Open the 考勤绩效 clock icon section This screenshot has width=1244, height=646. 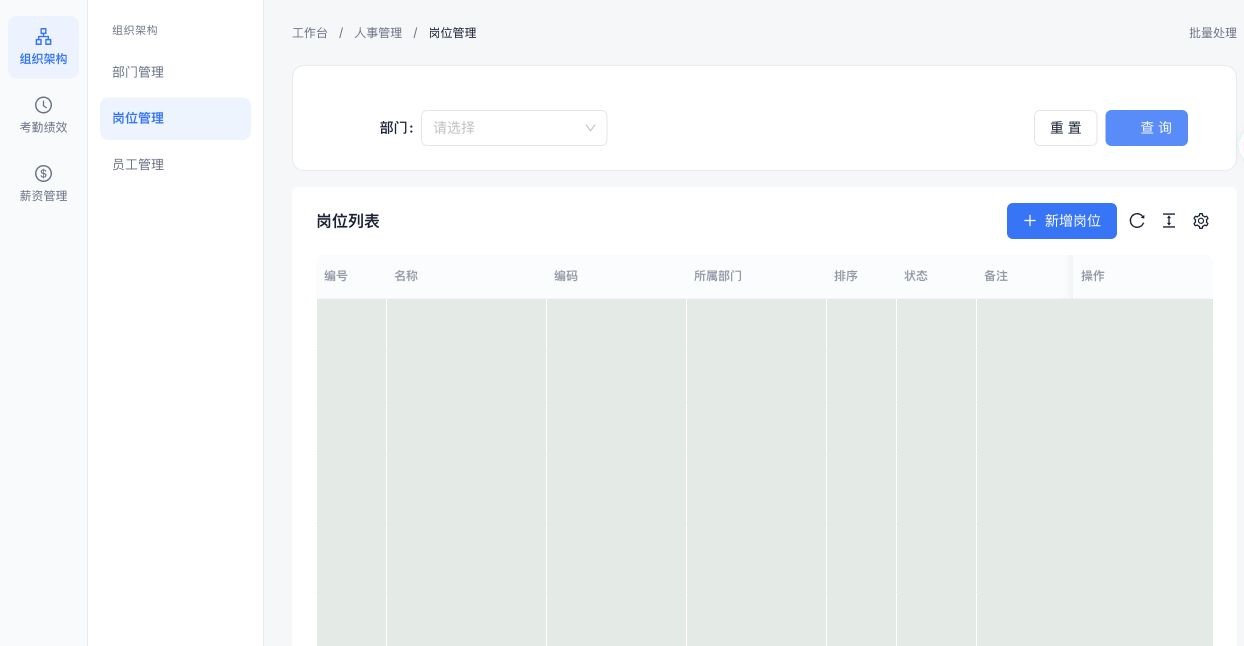43,115
